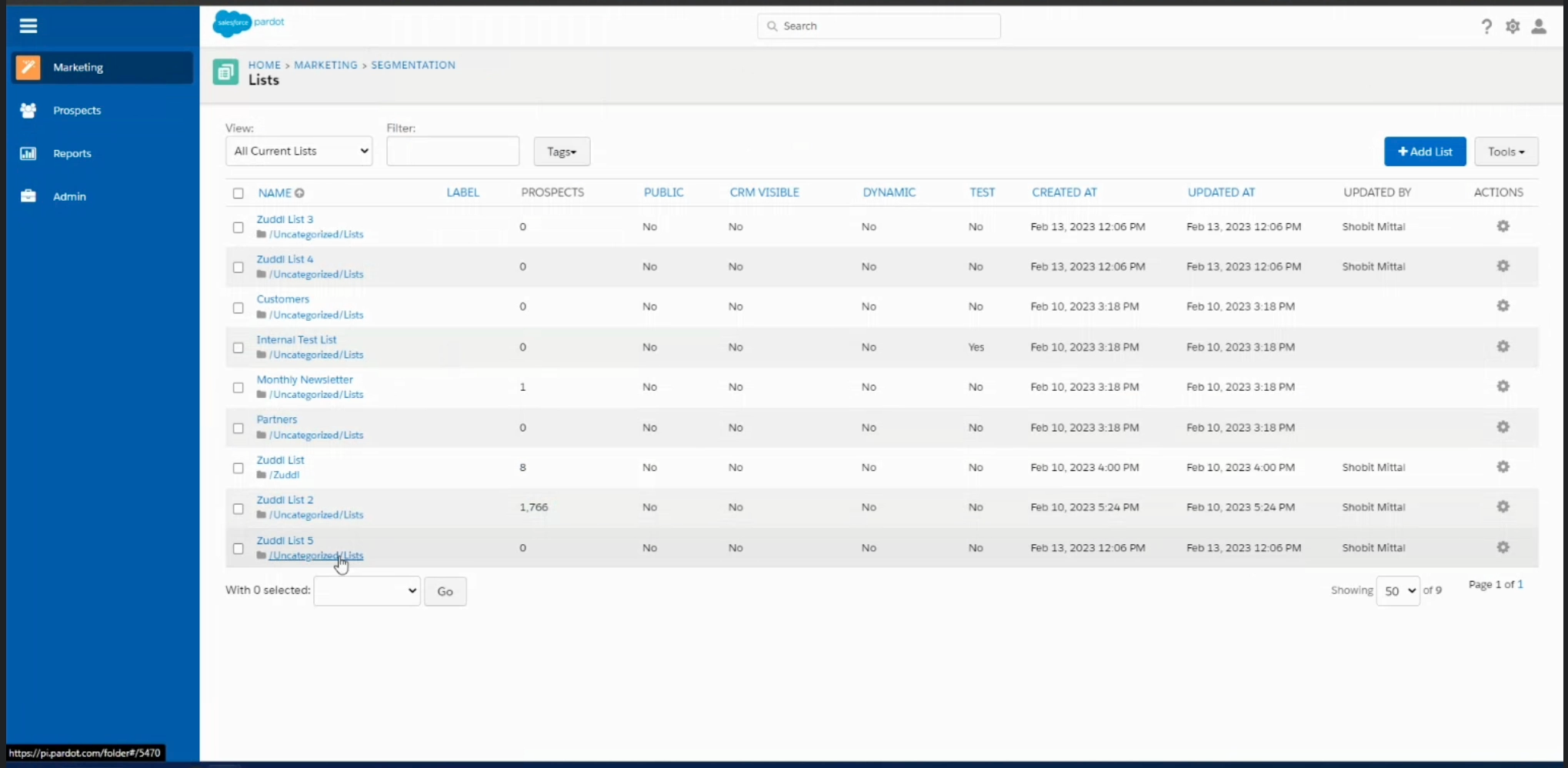
Task: Click the hamburger menu icon
Action: [x=28, y=26]
